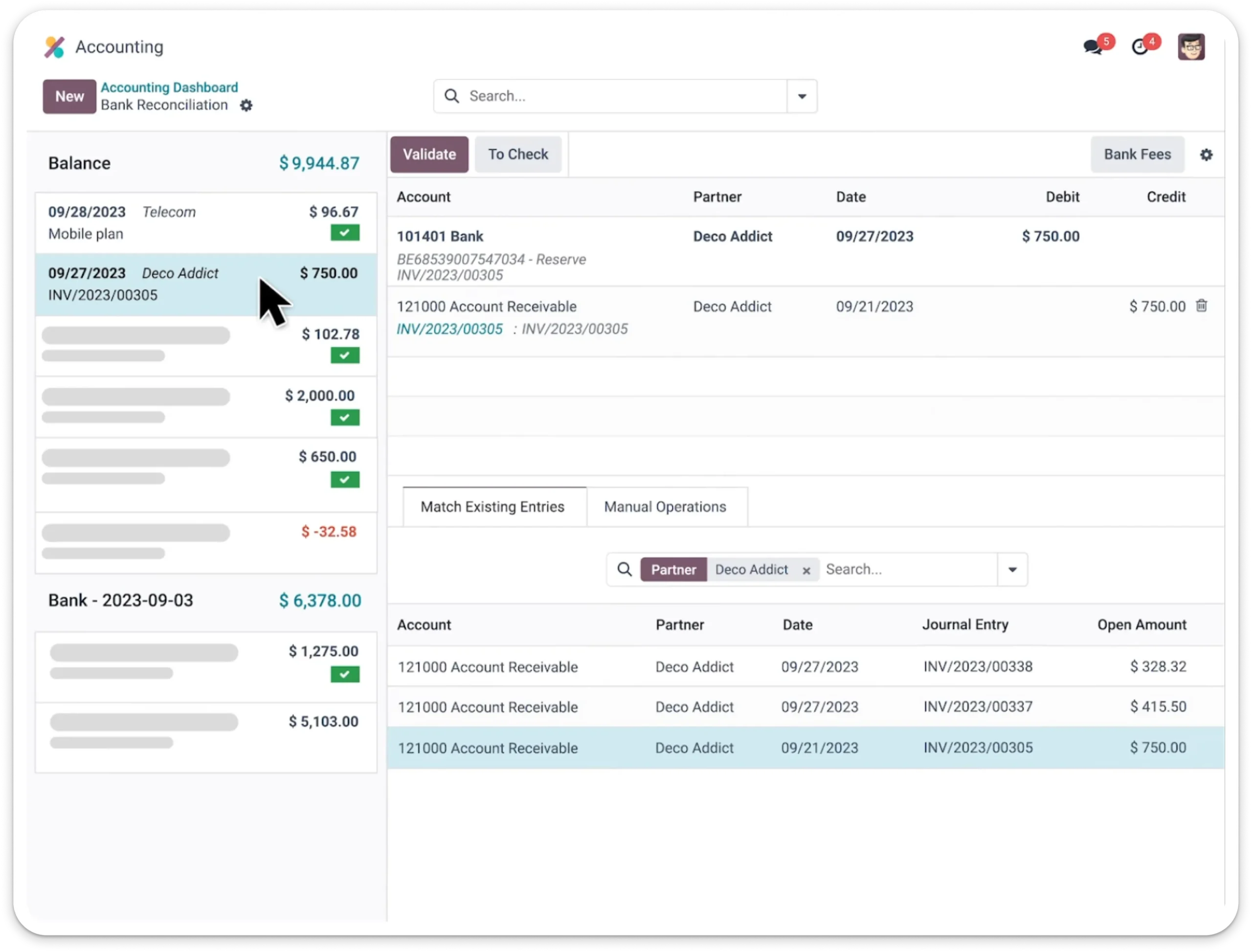
Task: Click green checkmark on $1,275.00 transaction
Action: (345, 674)
